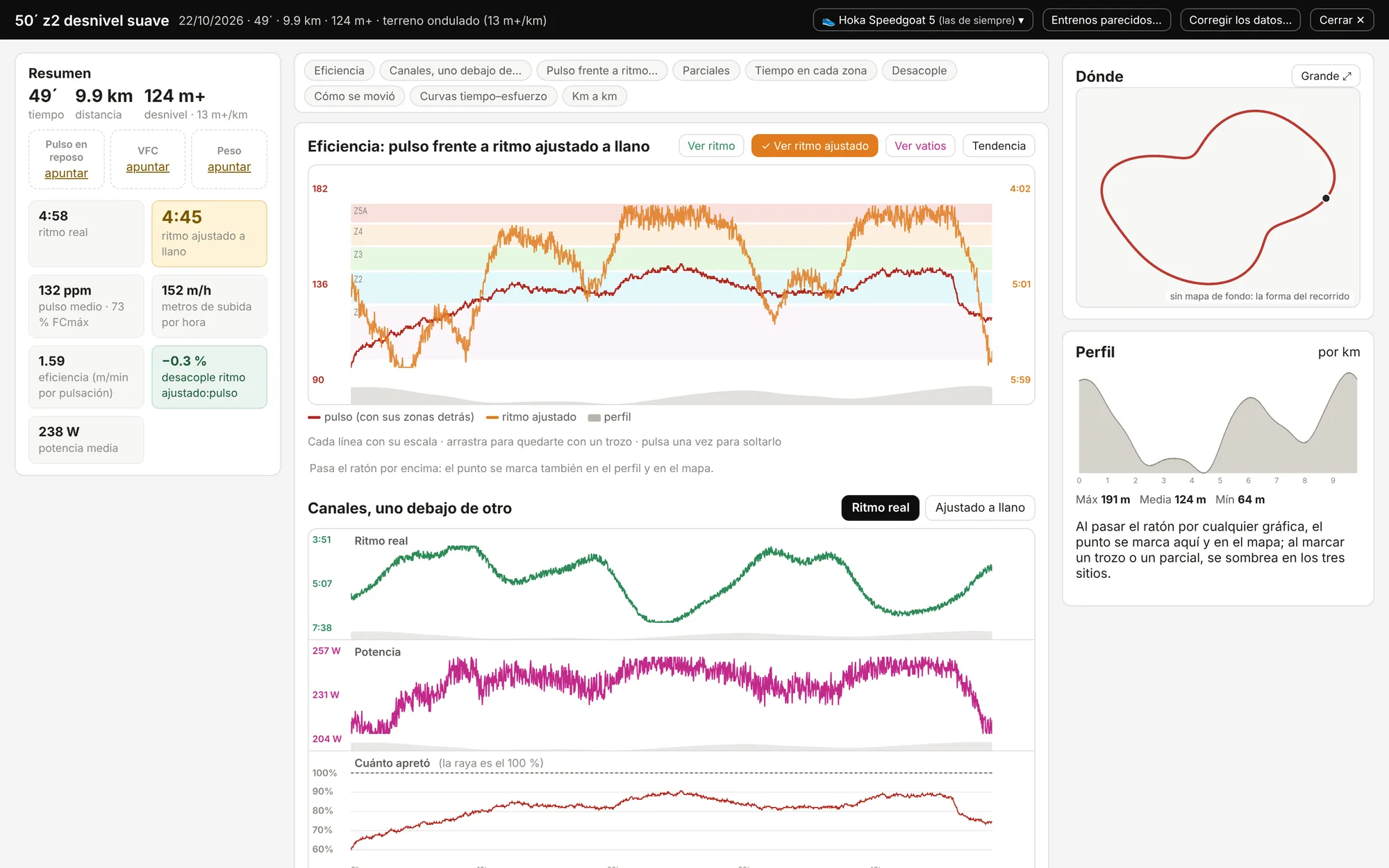Click the orange ritmo ajustado legend swatch

point(492,417)
